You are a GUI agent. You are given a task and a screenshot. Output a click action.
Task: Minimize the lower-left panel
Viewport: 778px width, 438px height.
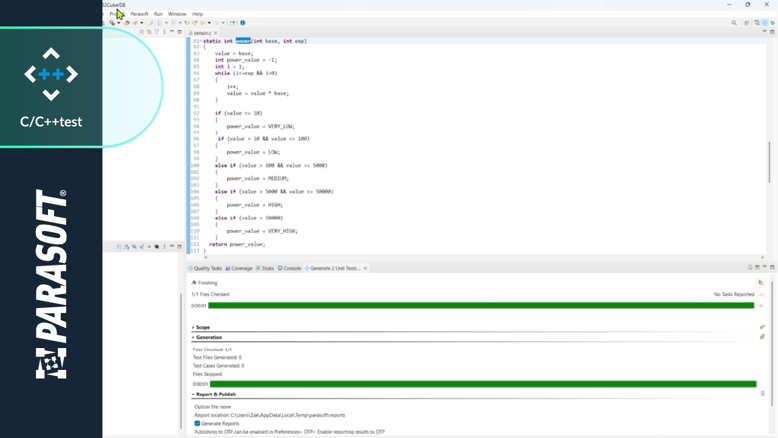click(172, 247)
